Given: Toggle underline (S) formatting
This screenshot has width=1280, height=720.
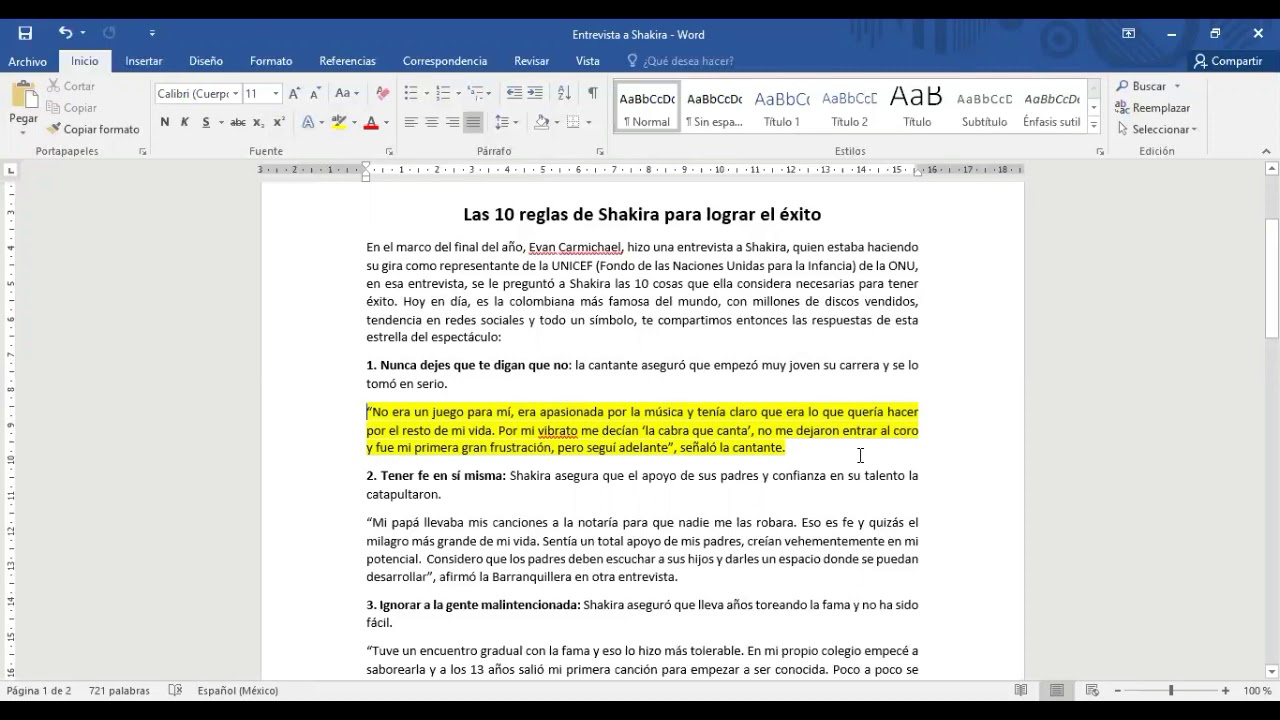Looking at the screenshot, I should [206, 122].
